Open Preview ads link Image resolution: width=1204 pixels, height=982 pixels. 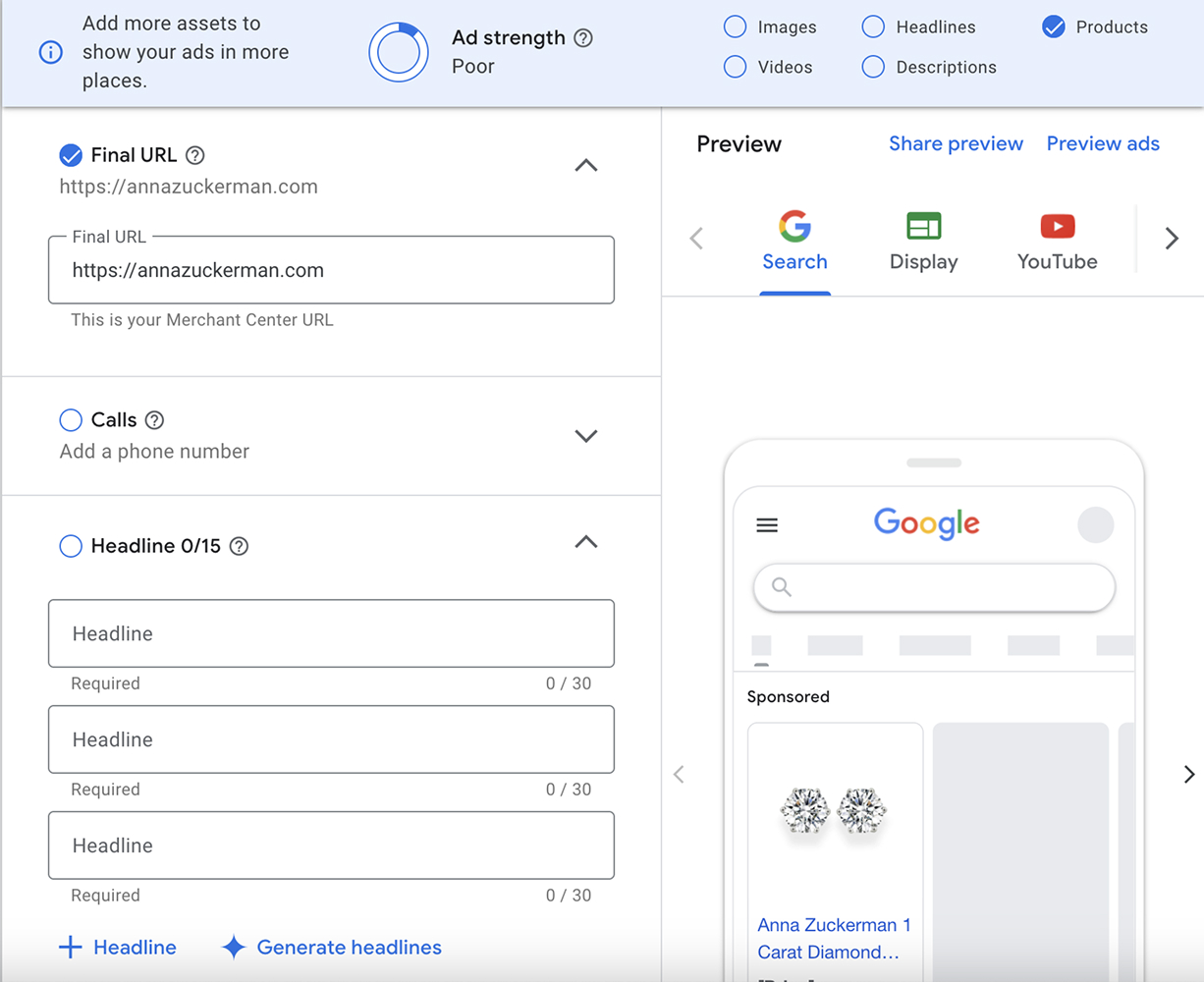coord(1103,144)
